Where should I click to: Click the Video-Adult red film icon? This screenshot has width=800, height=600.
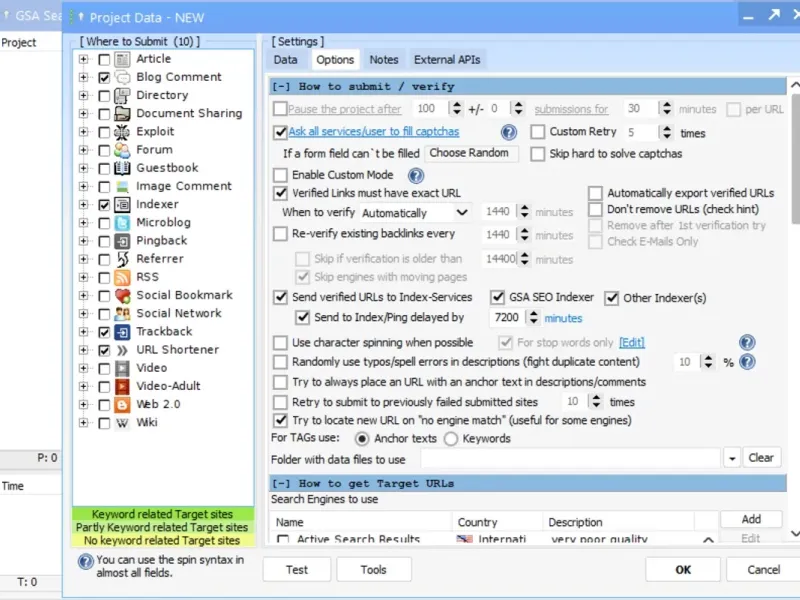(122, 387)
